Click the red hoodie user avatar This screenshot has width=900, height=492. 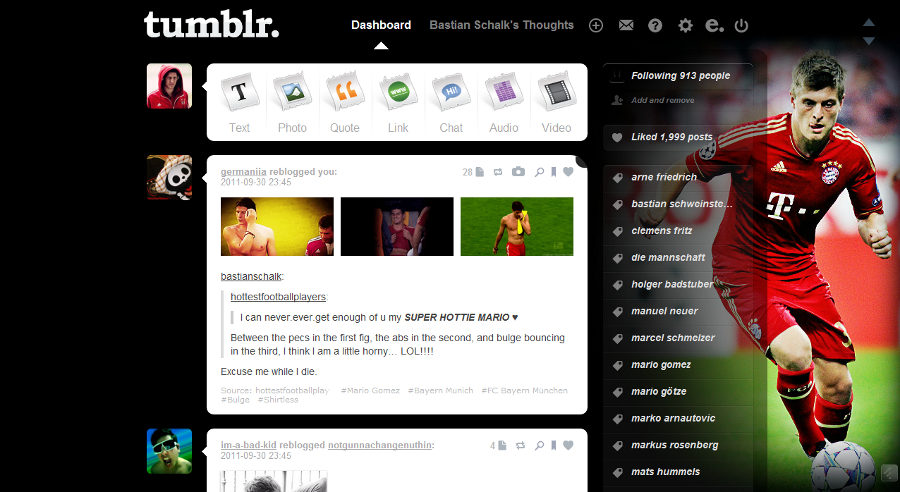(x=169, y=86)
